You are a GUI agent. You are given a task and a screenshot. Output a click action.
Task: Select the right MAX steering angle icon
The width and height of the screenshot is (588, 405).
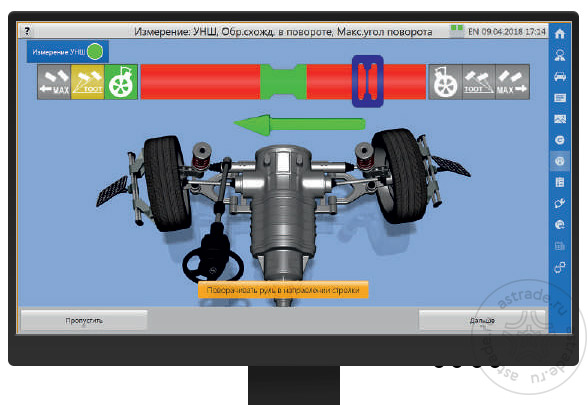[512, 82]
